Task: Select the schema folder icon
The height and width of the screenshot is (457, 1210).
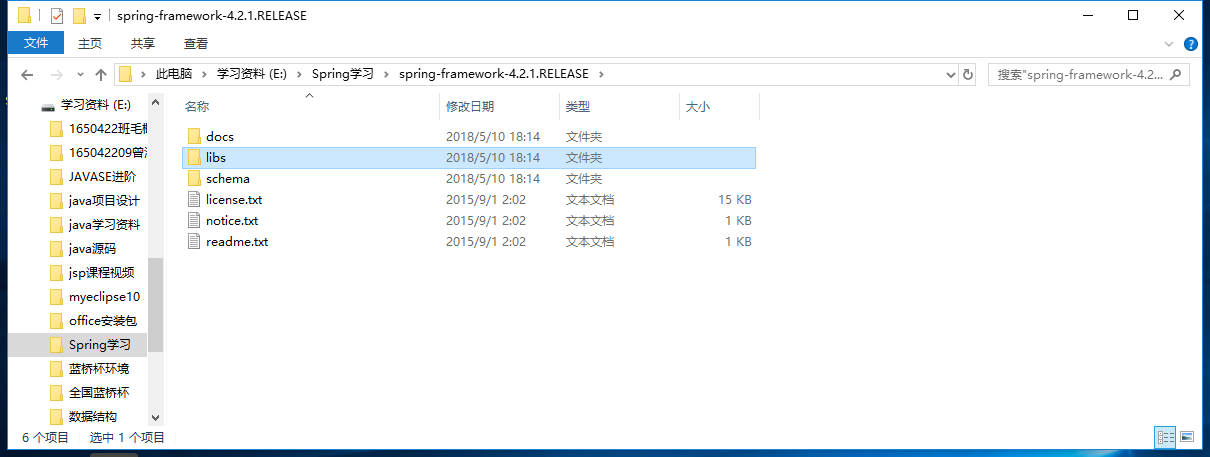Action: 195,178
